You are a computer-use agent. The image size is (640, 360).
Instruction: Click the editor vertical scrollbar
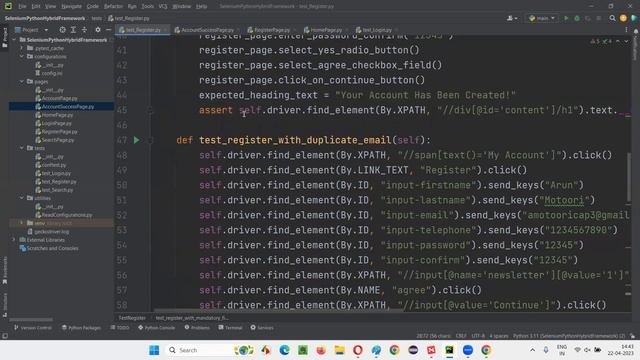[x=629, y=178]
